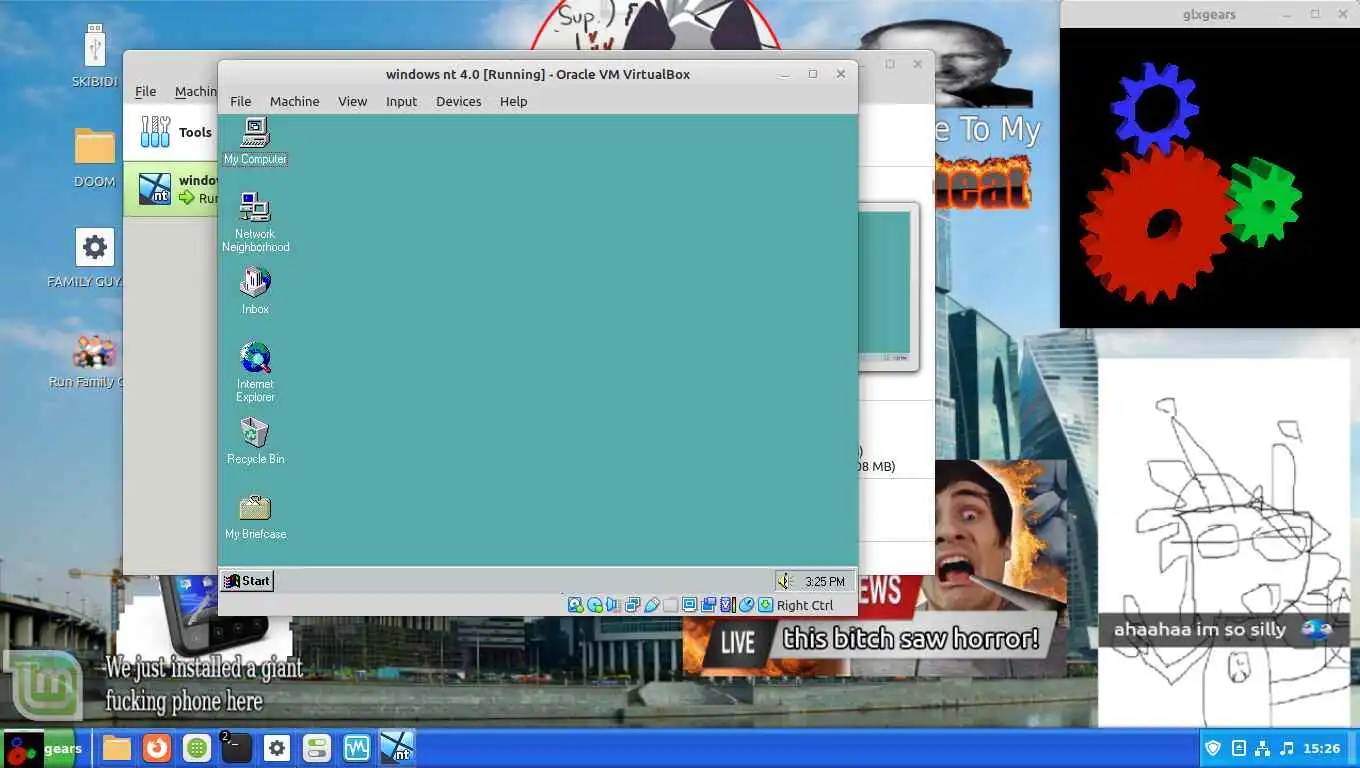Screen dimensions: 1360x768
Task: Select Tools in VirtualBox Manager sidebar
Action: point(171,132)
